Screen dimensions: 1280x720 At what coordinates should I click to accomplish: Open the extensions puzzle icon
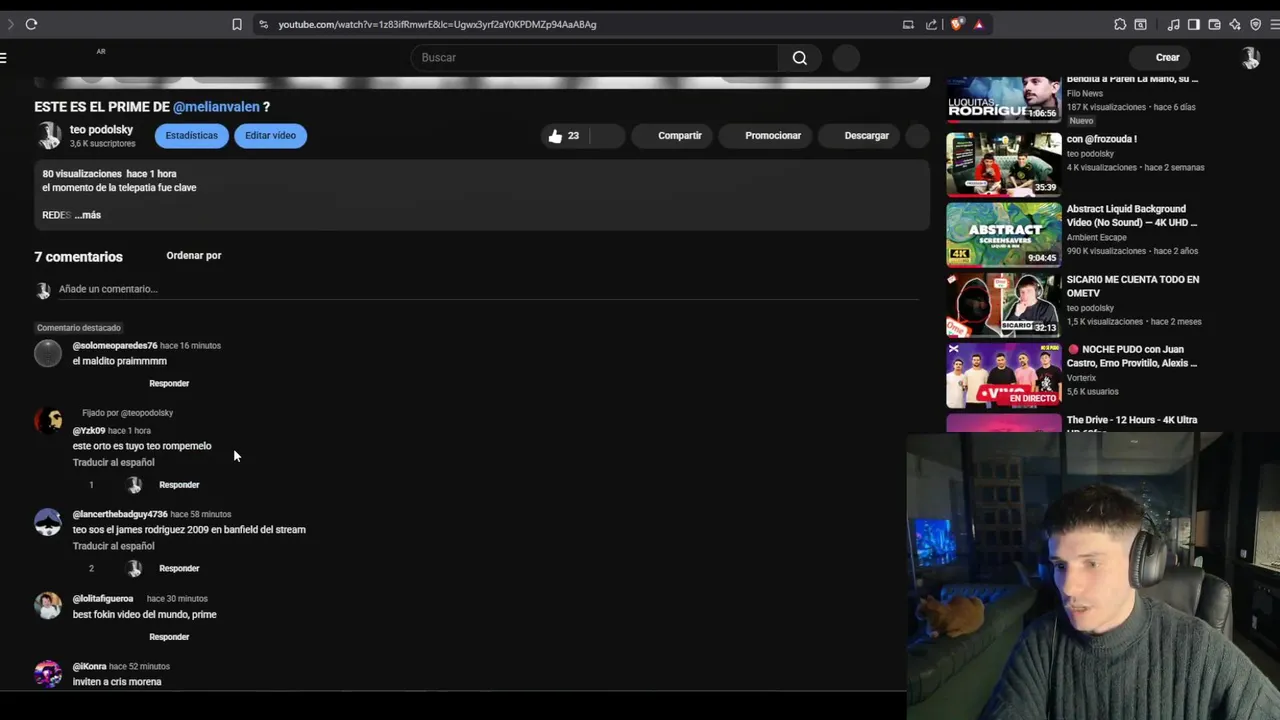click(x=1120, y=24)
